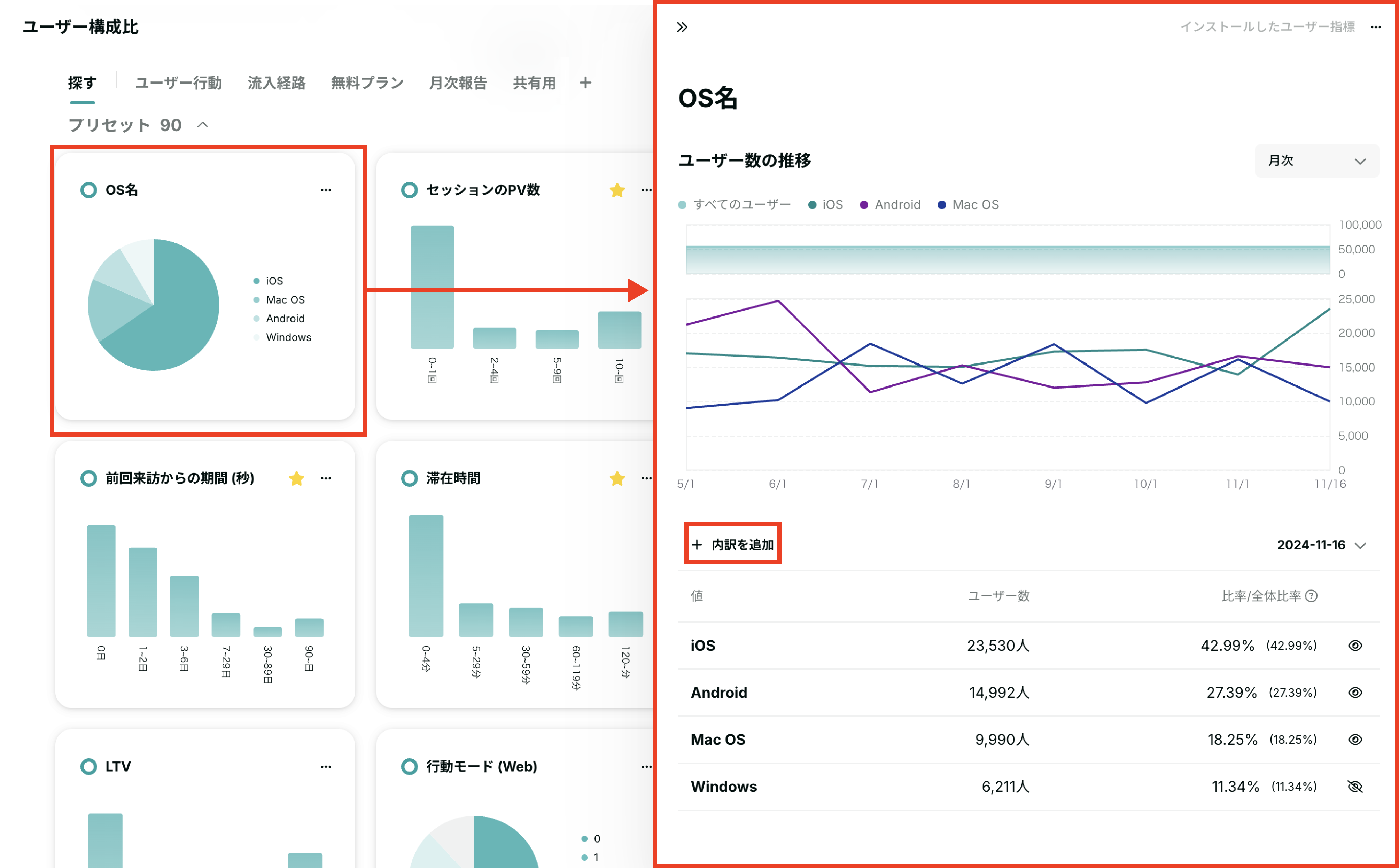
Task: Open the OS名 card options menu
Action: point(326,190)
